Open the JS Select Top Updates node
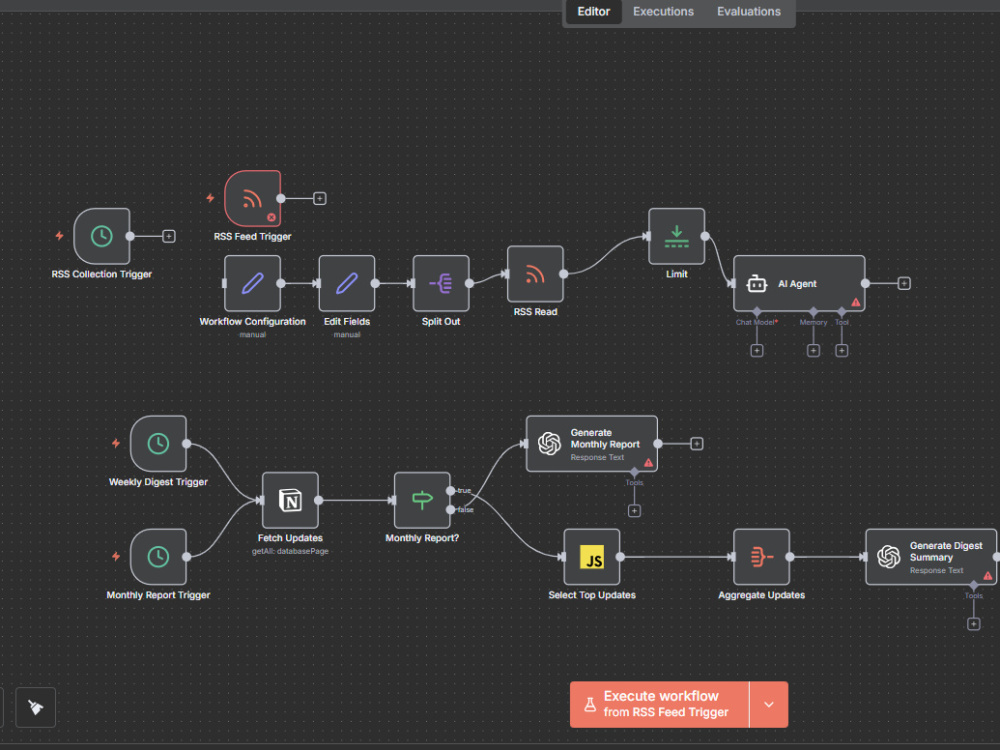 (592, 557)
